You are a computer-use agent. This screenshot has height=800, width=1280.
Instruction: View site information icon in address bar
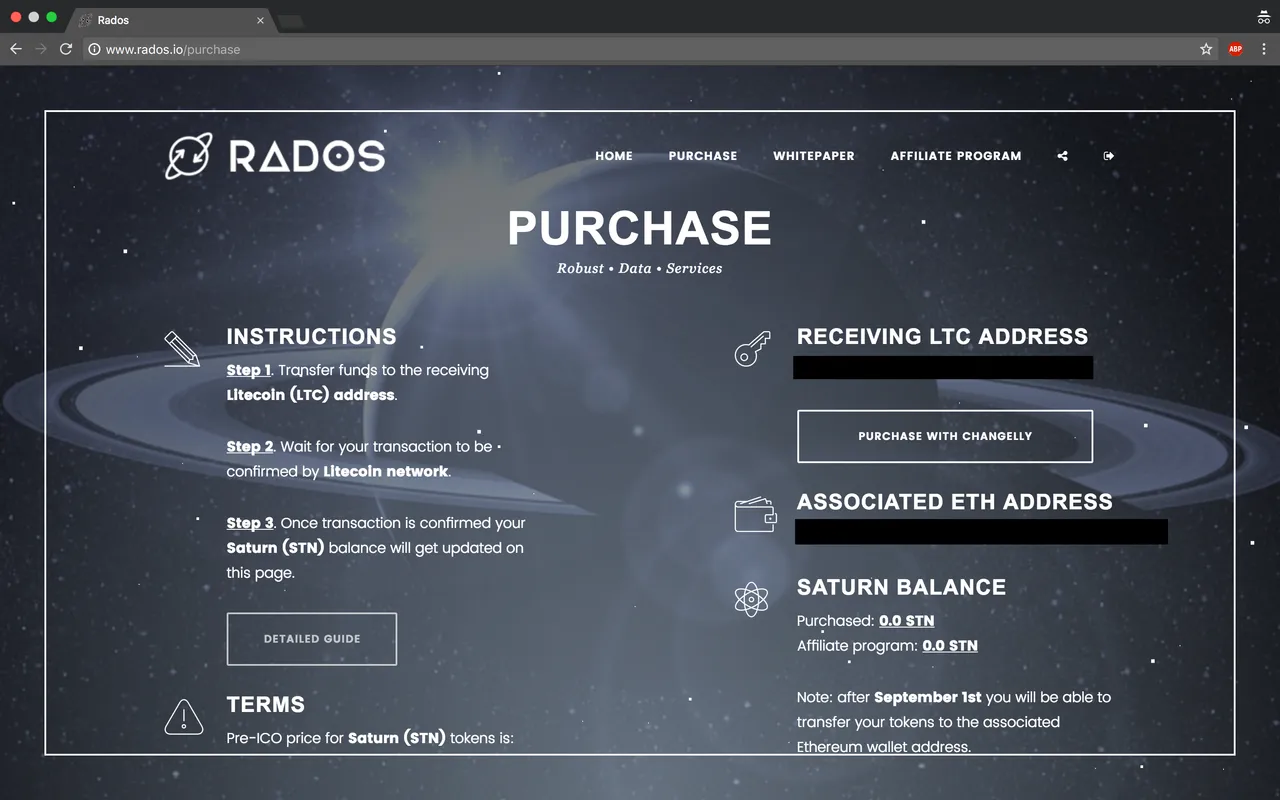point(94,49)
